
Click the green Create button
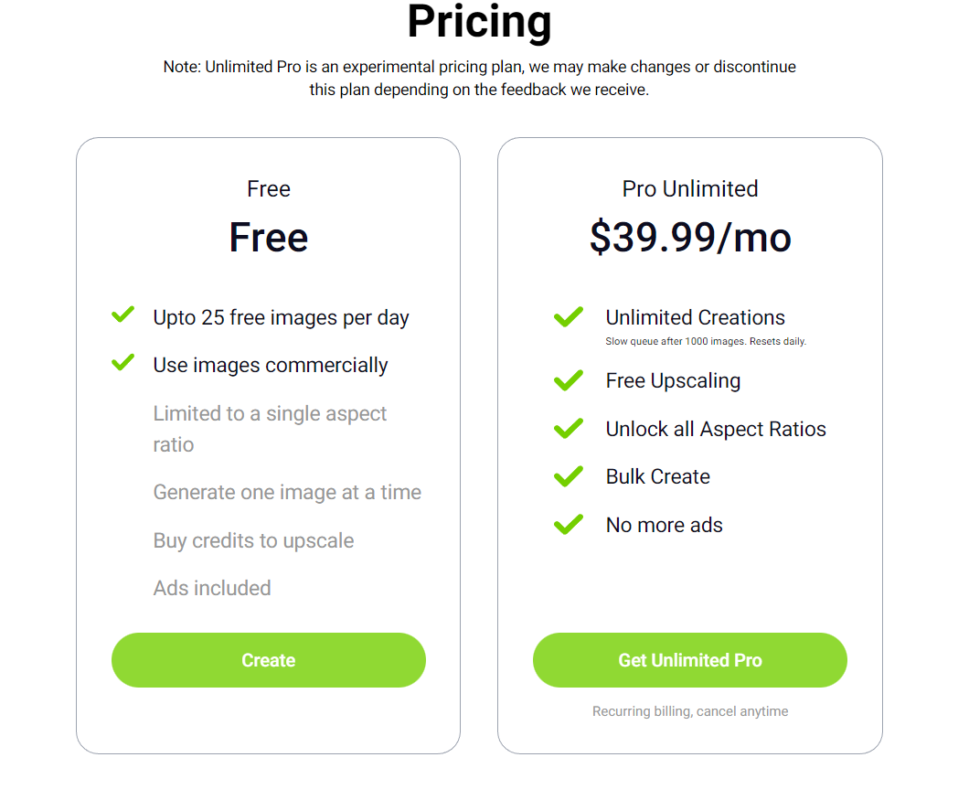click(268, 660)
